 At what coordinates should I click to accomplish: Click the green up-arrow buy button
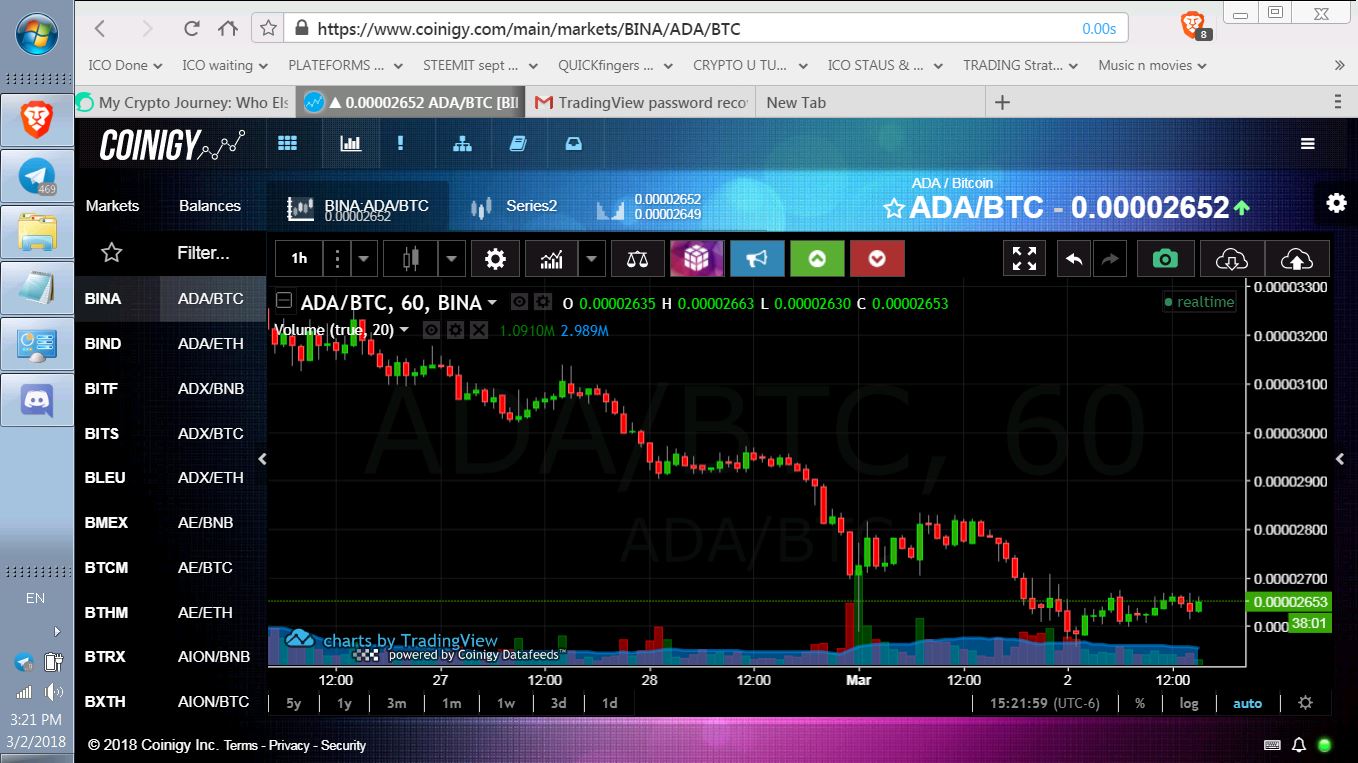pyautogui.click(x=817, y=259)
